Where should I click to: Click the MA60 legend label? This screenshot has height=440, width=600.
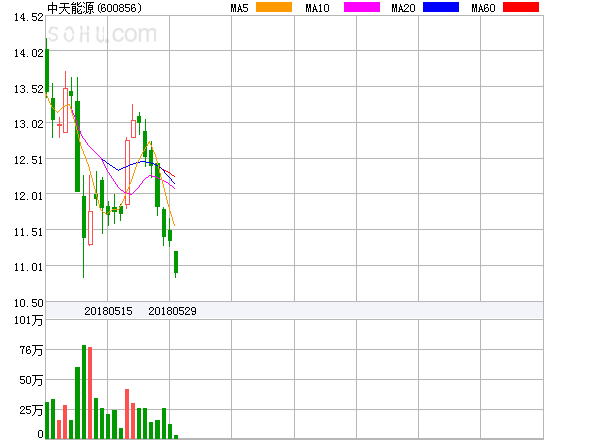tap(483, 8)
